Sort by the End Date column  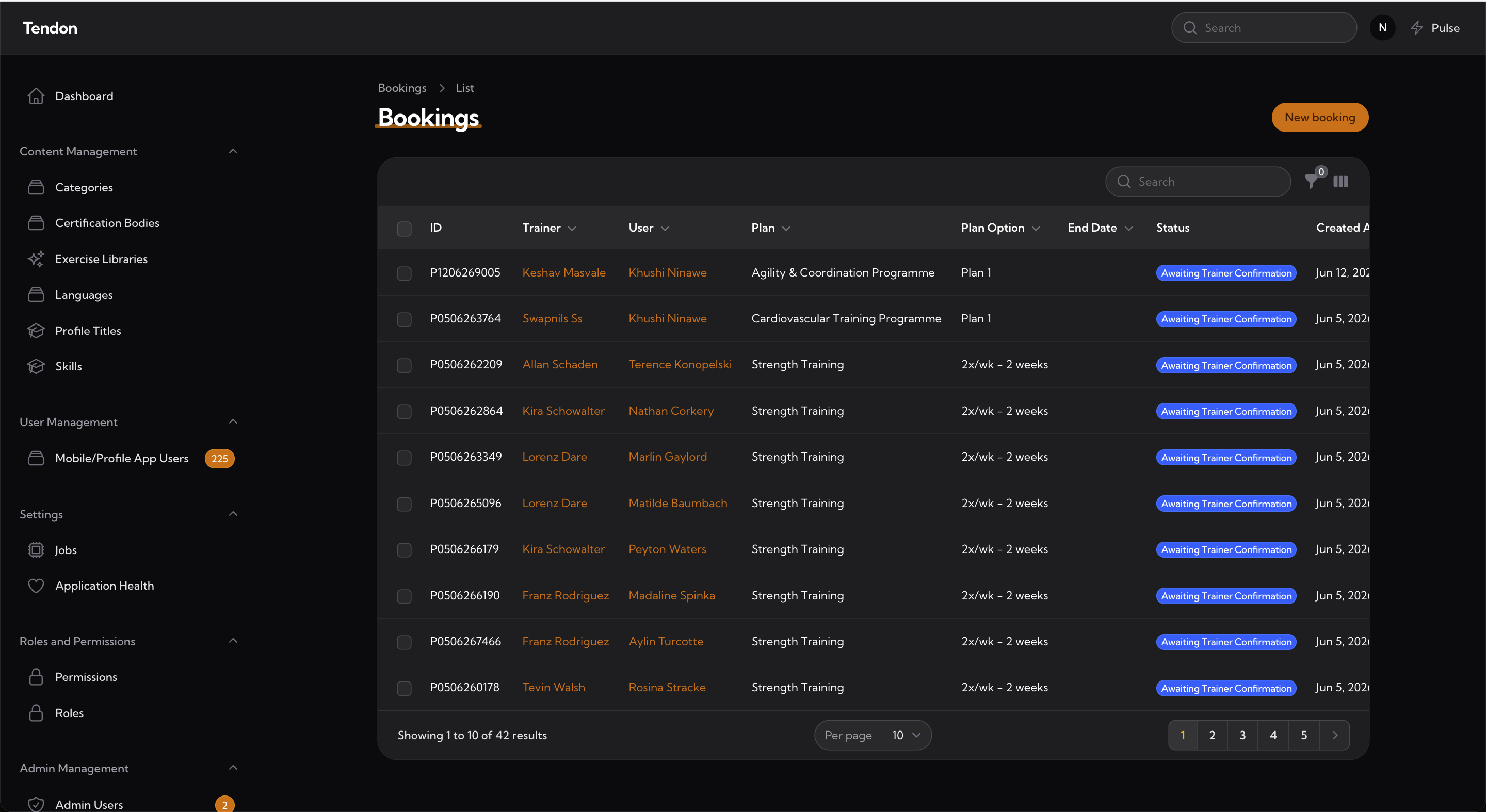pos(1100,228)
